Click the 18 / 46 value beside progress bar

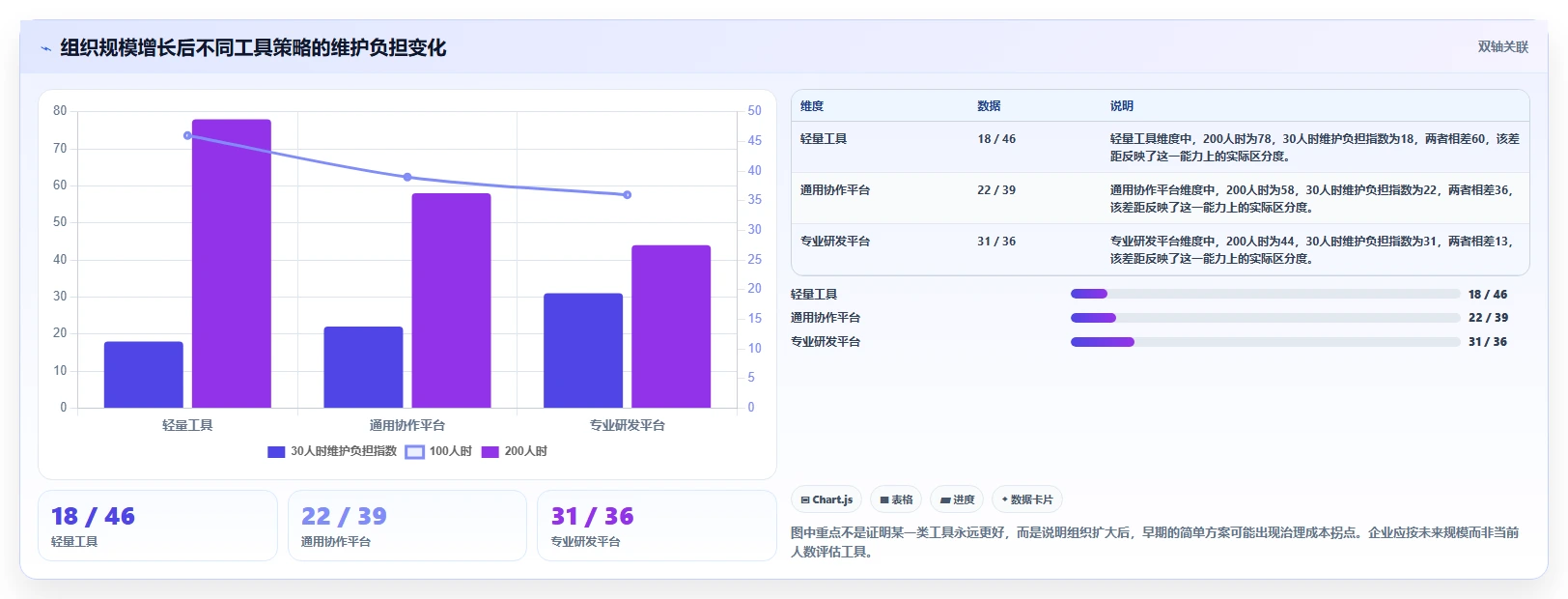[x=1488, y=295]
